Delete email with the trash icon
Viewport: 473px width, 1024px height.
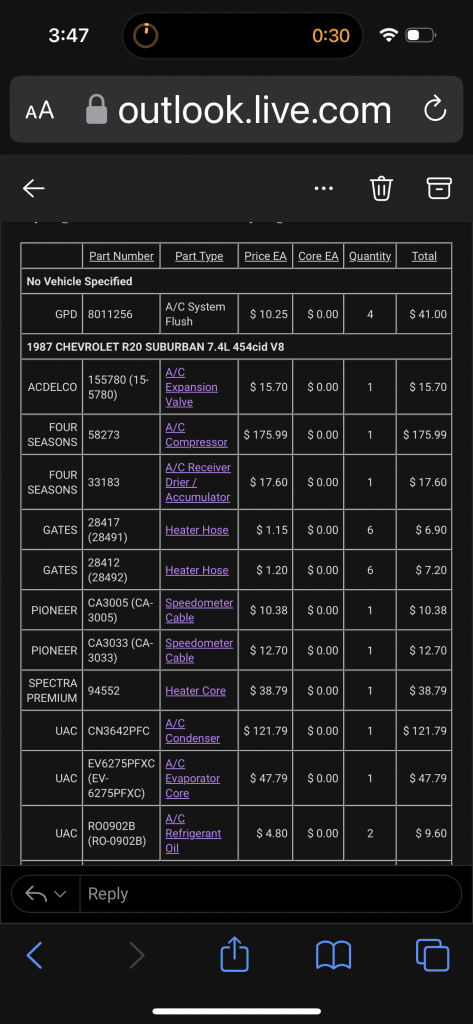tap(382, 188)
